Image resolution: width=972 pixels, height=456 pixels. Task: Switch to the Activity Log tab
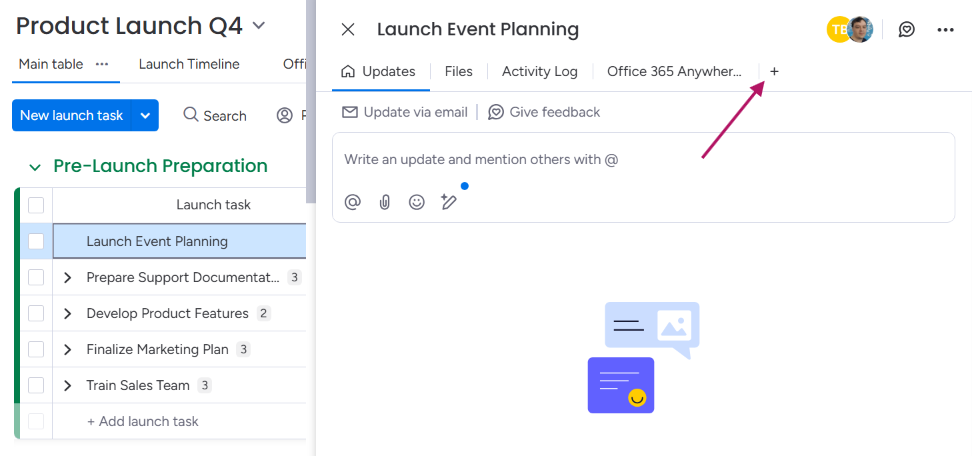point(539,72)
